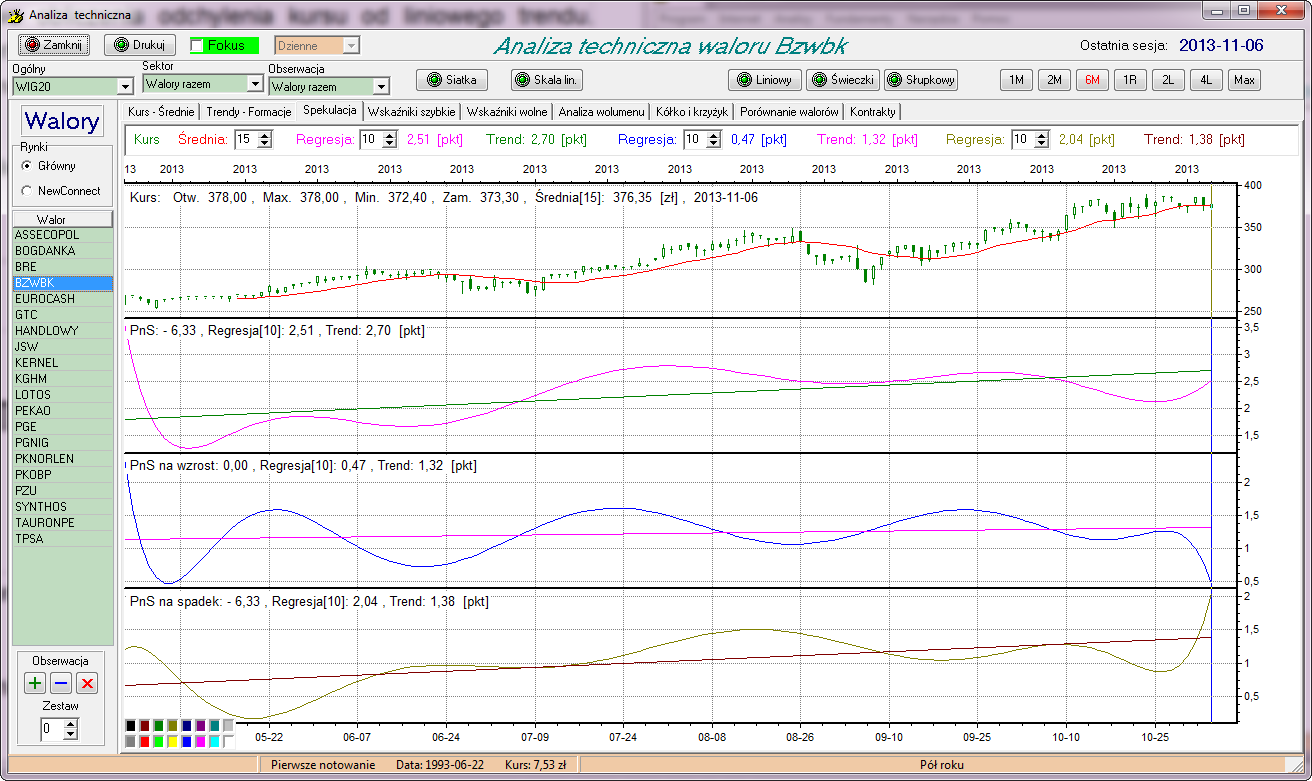
Task: Click the green plus add-observation icon
Action: (35, 684)
